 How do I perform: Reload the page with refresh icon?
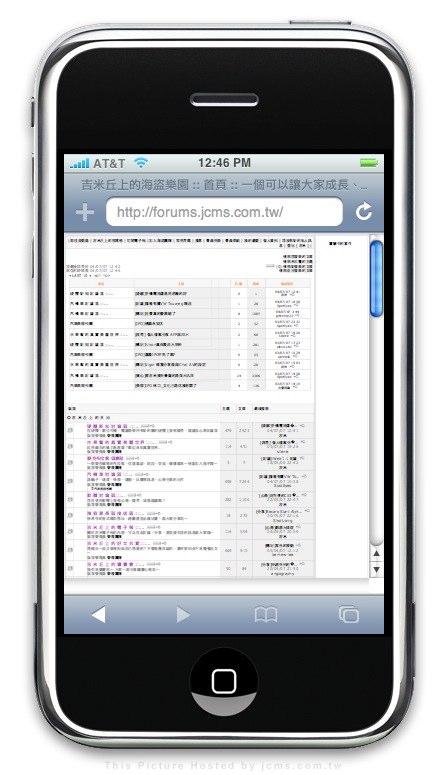point(364,212)
